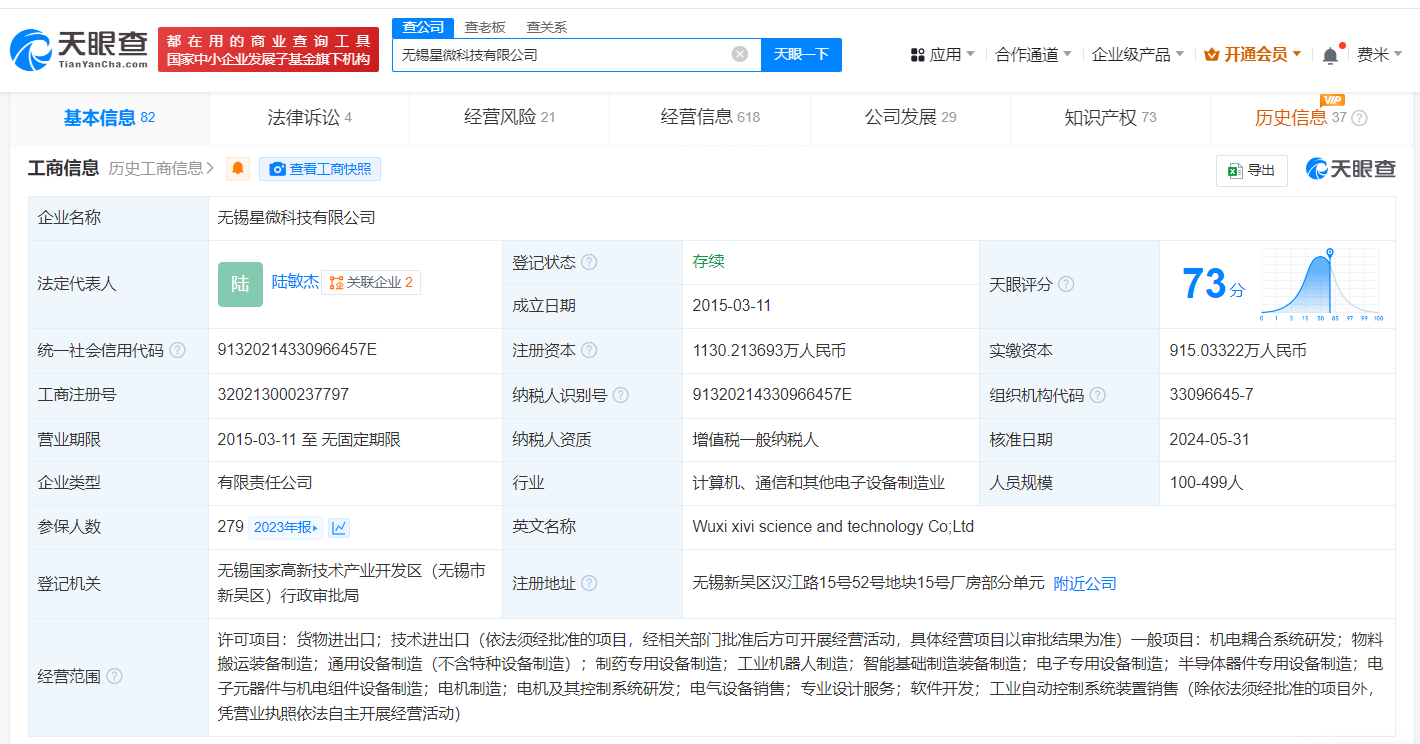Open the 附近公司 link
Image resolution: width=1420 pixels, height=744 pixels.
(1085, 584)
